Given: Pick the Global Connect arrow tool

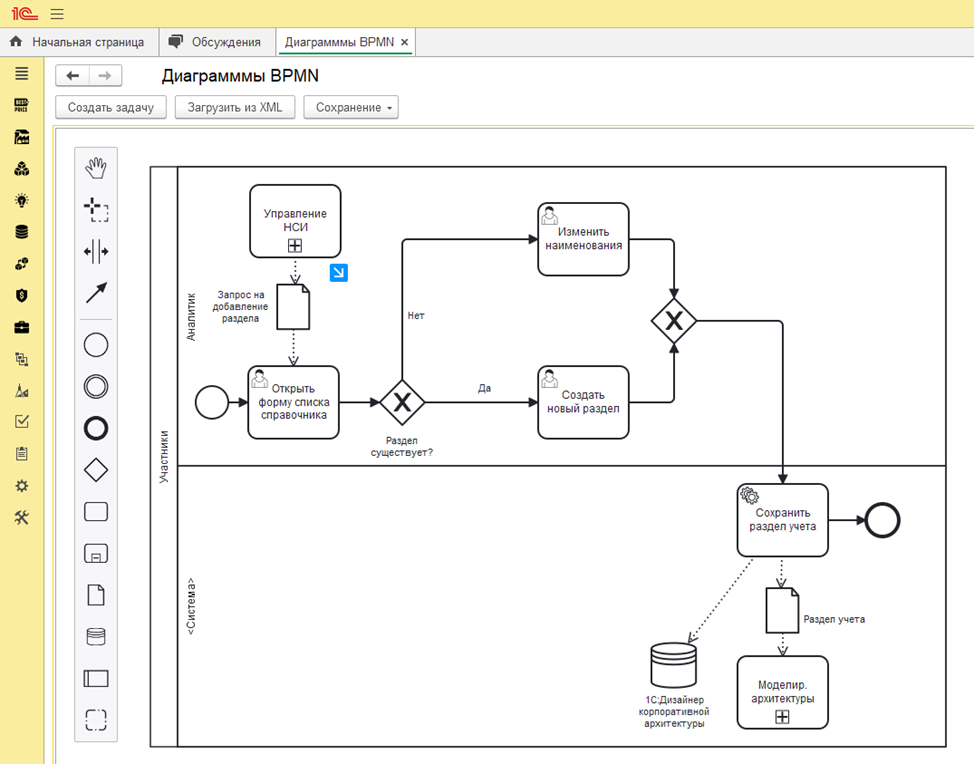Looking at the screenshot, I should coord(96,293).
